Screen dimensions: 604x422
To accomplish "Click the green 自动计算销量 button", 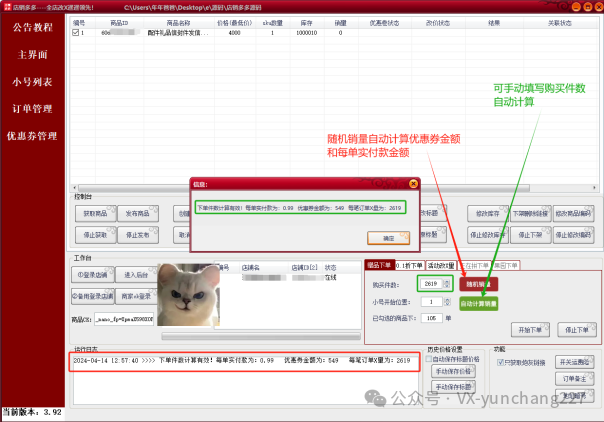I will pyautogui.click(x=478, y=304).
